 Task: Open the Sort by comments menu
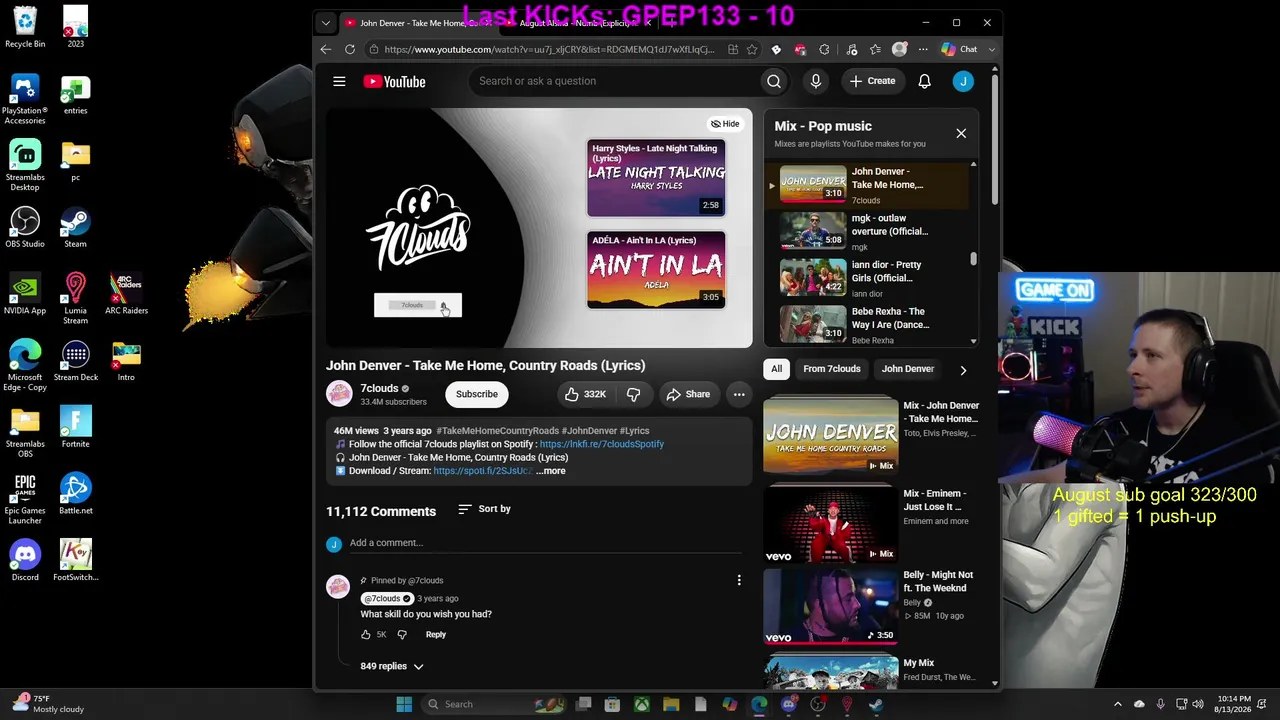[485, 509]
